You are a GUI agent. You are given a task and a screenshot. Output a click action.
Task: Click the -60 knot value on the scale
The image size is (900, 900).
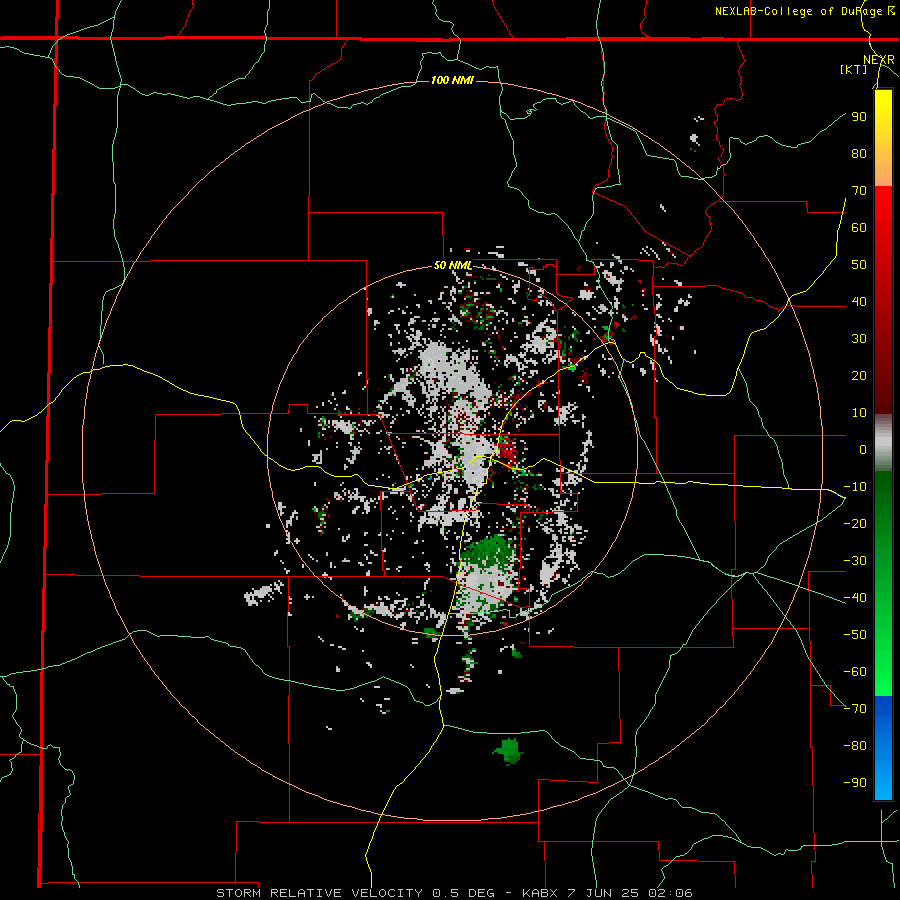(x=855, y=672)
